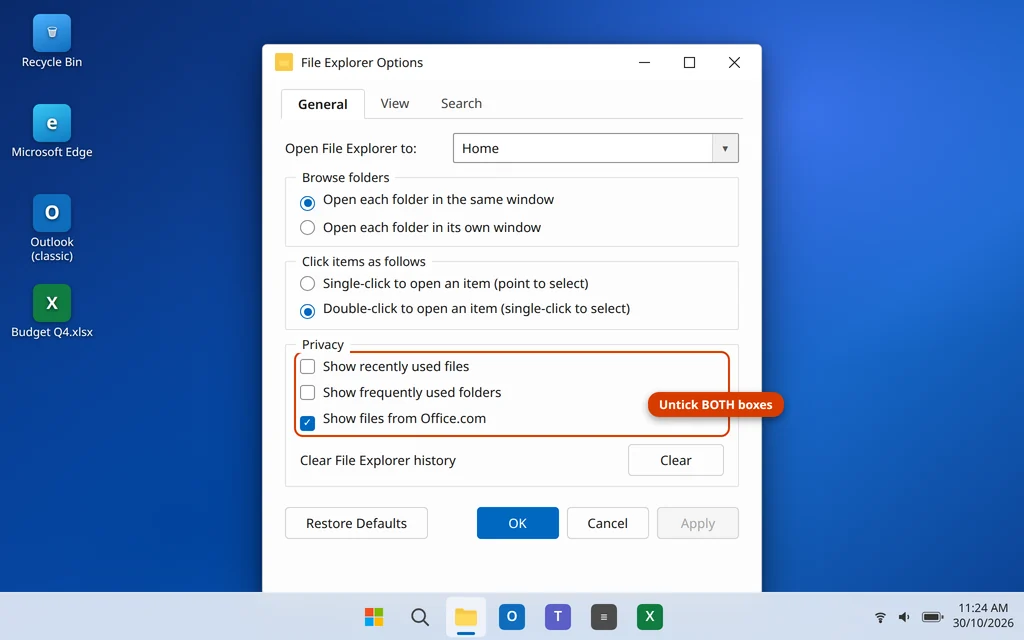Open the clock and date flyout
The height and width of the screenshot is (640, 1024).
pyautogui.click(x=983, y=615)
